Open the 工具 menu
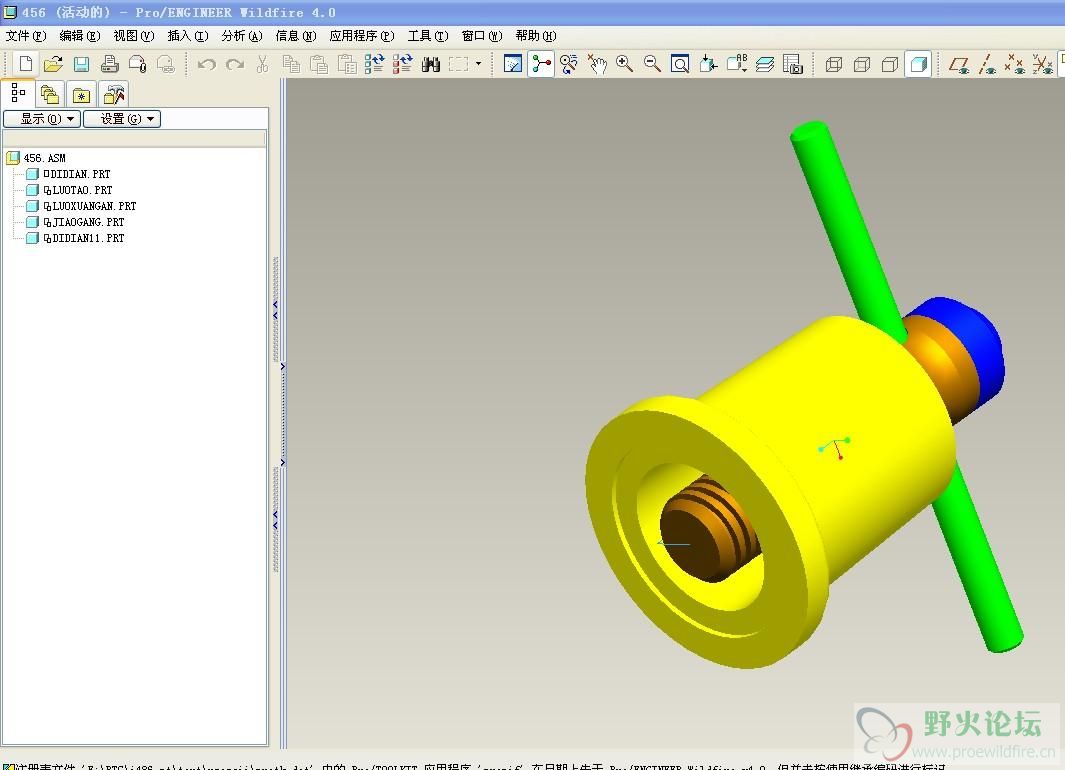1065x770 pixels. pos(428,36)
